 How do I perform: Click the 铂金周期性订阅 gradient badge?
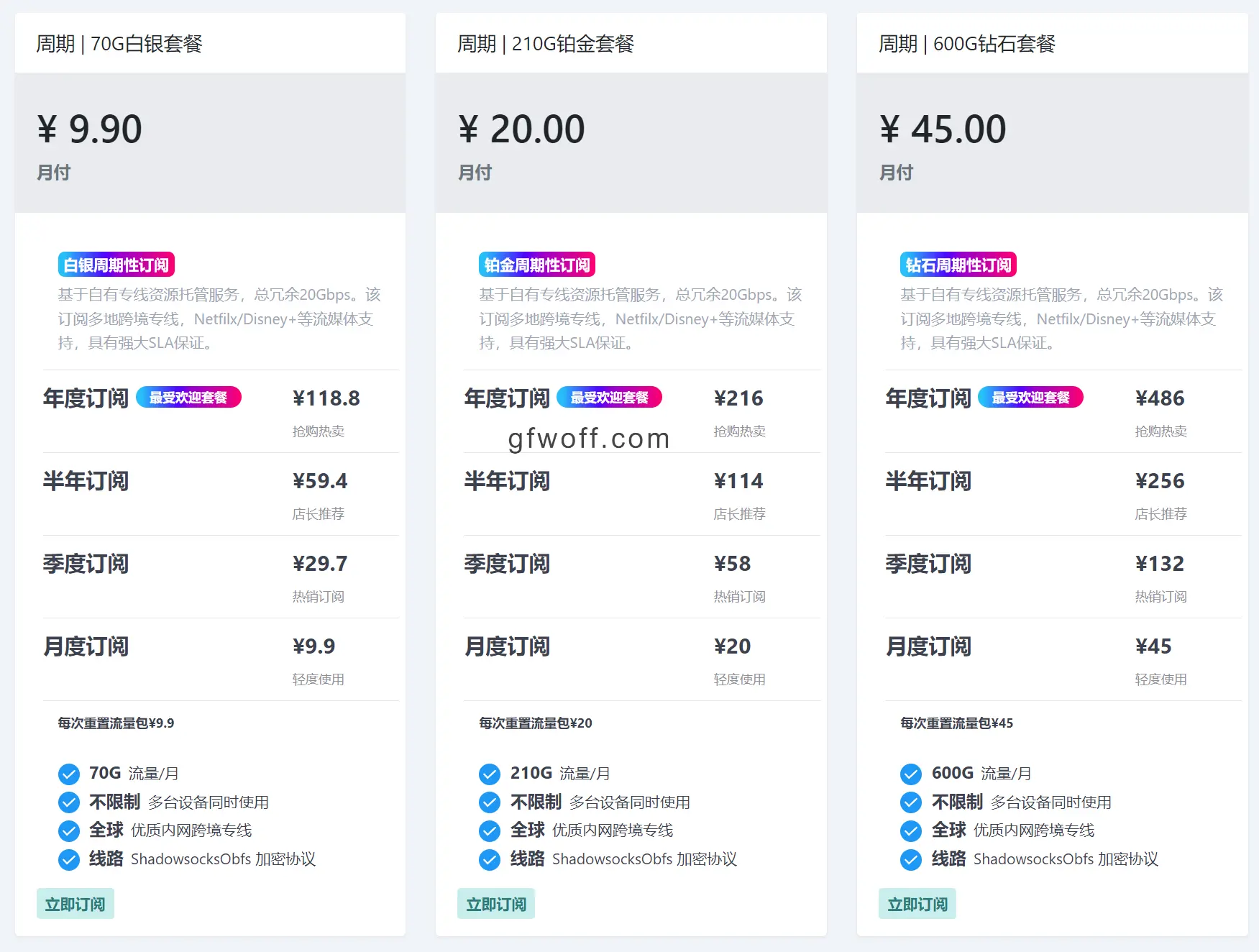coord(537,265)
